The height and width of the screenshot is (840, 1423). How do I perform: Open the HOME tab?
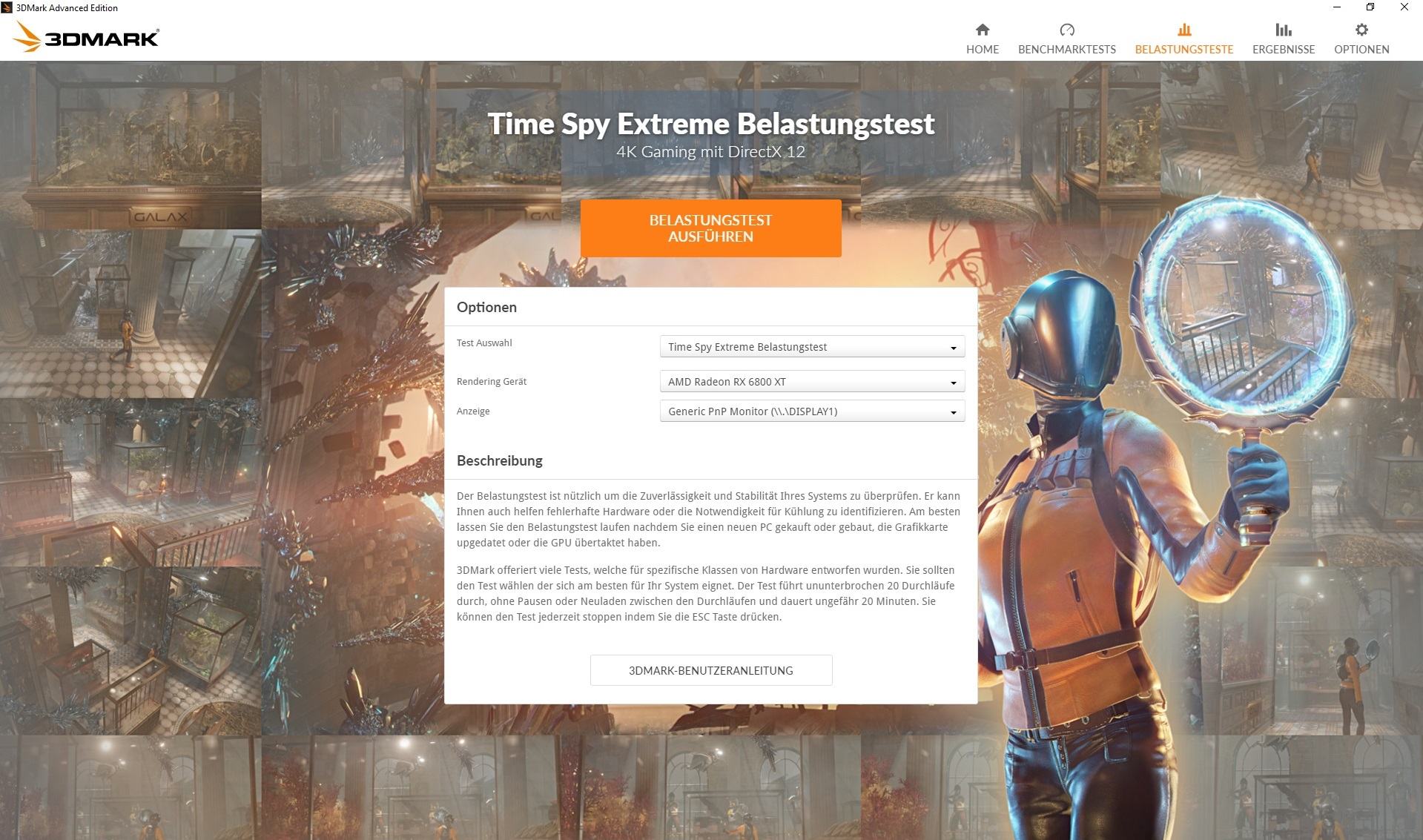(x=982, y=39)
